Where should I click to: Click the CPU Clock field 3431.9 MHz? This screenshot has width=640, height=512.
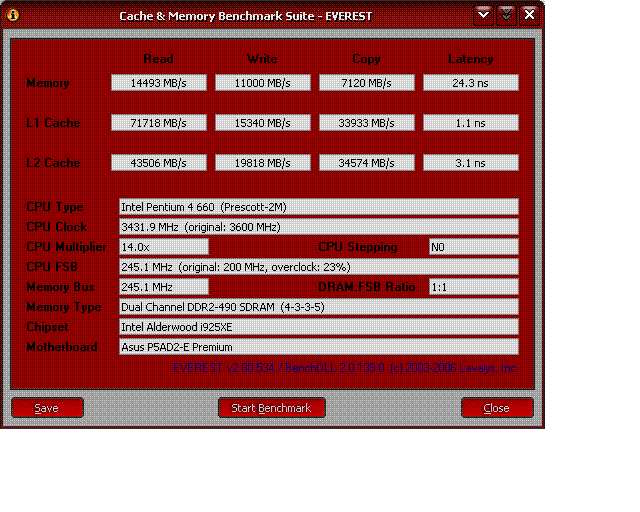coord(319,227)
